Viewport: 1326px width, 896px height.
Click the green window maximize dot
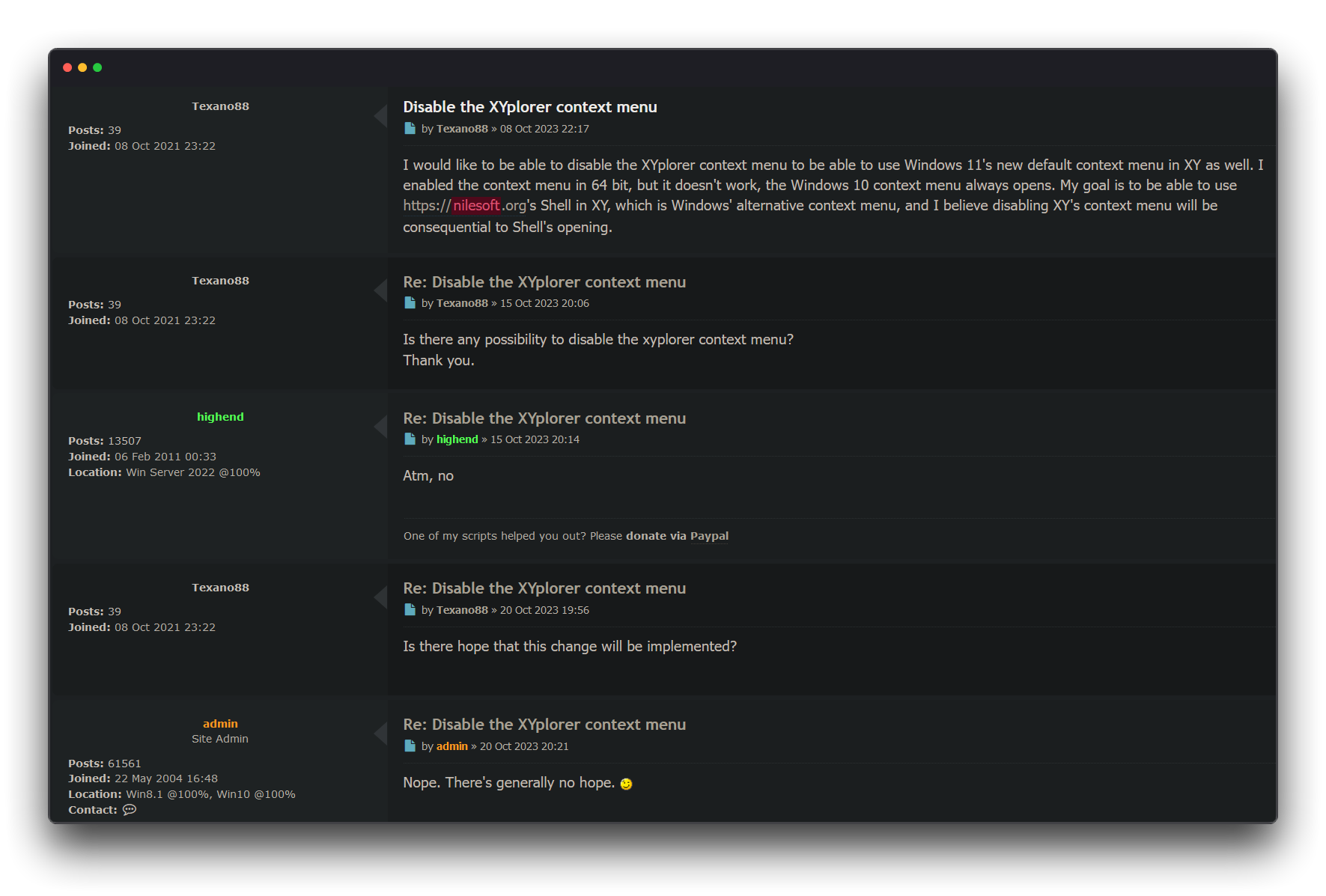(x=97, y=67)
